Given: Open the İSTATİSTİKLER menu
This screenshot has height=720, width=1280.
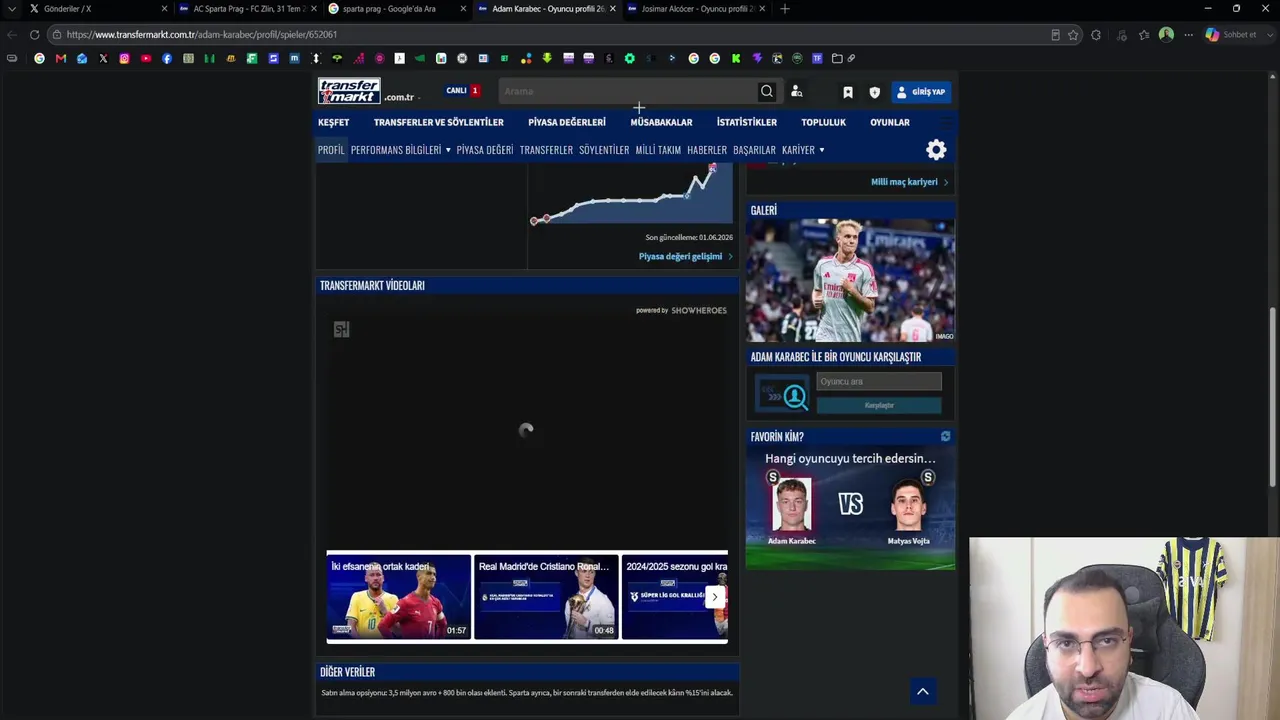Looking at the screenshot, I should pyautogui.click(x=747, y=122).
